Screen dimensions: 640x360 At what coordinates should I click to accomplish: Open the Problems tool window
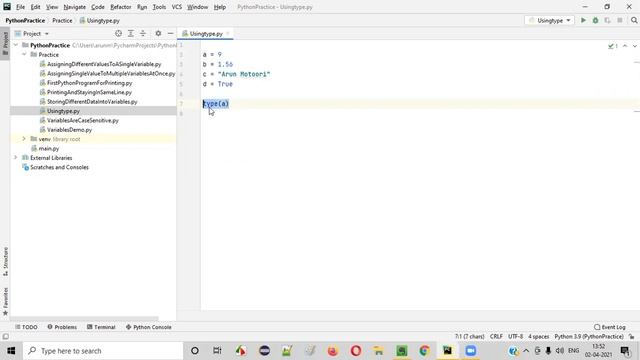coord(62,327)
